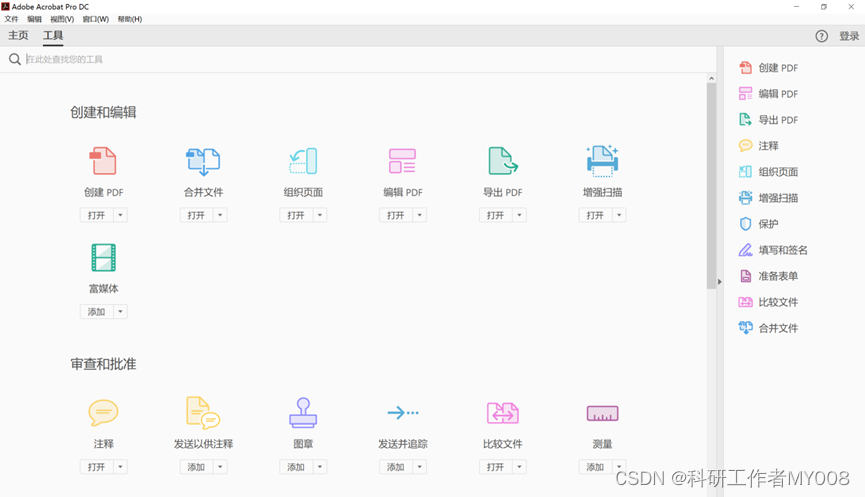Click the 图章 stamp icon
Screen dimensions: 865x497
pyautogui.click(x=303, y=412)
